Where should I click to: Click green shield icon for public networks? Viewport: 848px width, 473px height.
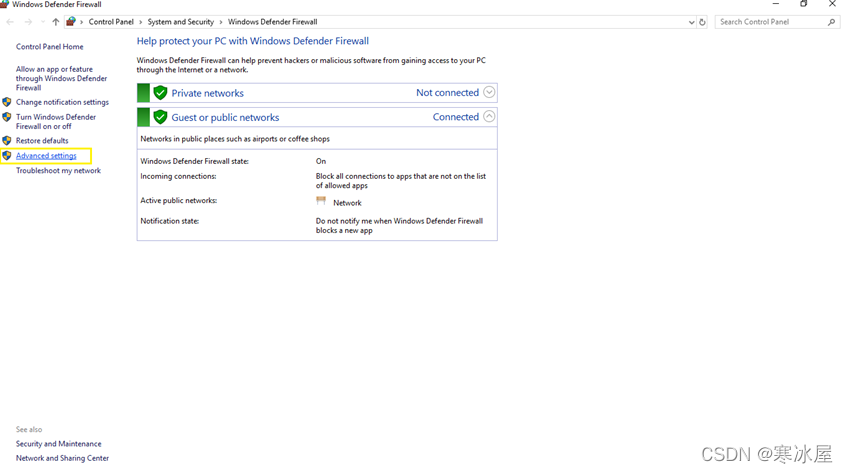click(160, 117)
